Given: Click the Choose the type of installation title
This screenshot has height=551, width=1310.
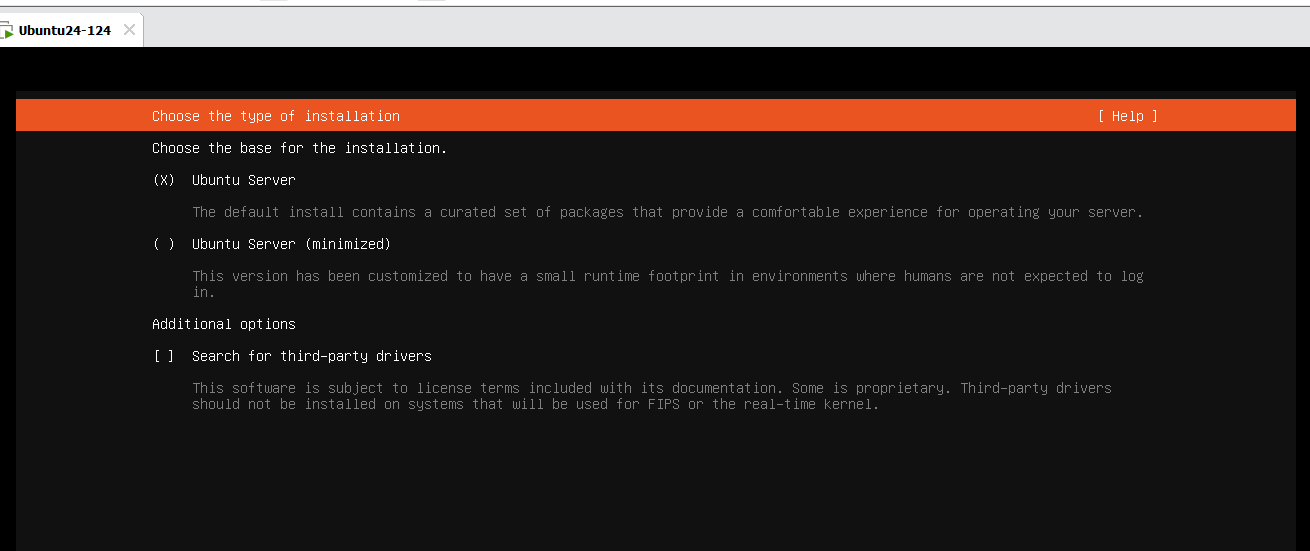Looking at the screenshot, I should pos(276,116).
